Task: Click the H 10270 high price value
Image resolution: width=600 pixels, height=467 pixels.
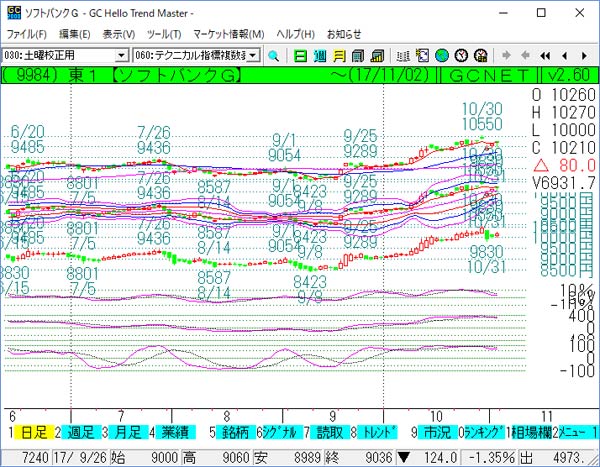Action: pyautogui.click(x=564, y=113)
